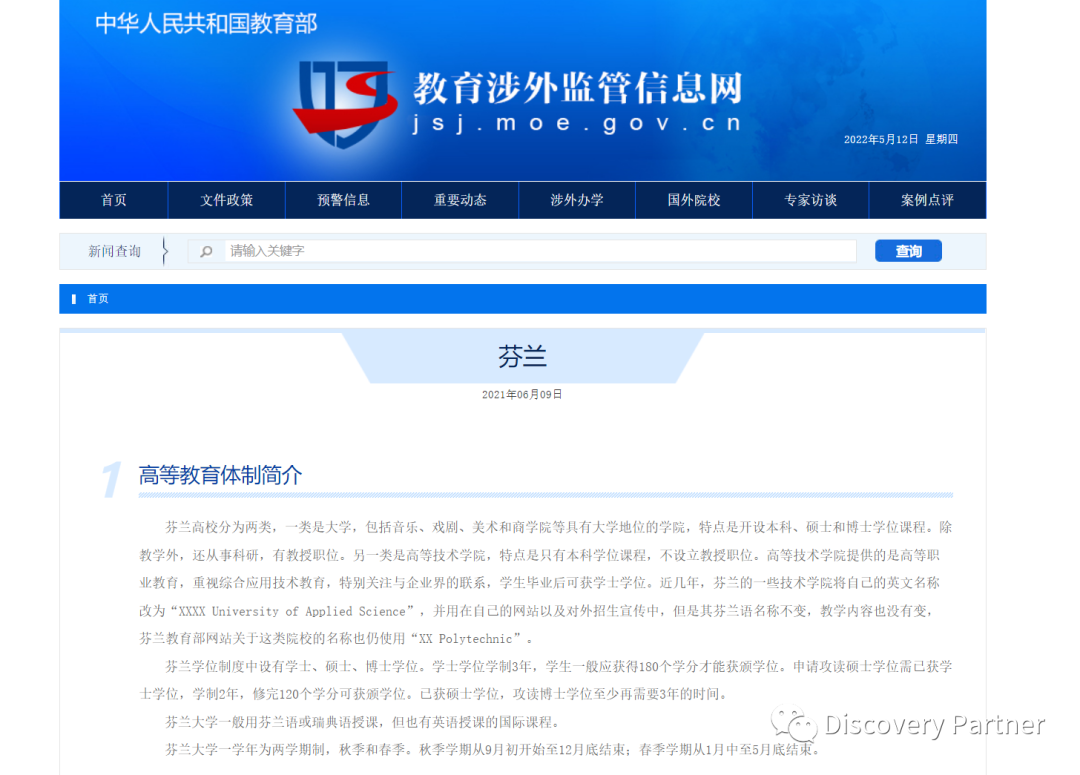The height and width of the screenshot is (775, 1080).
Task: Click the 新闻查询 label
Action: tap(114, 251)
